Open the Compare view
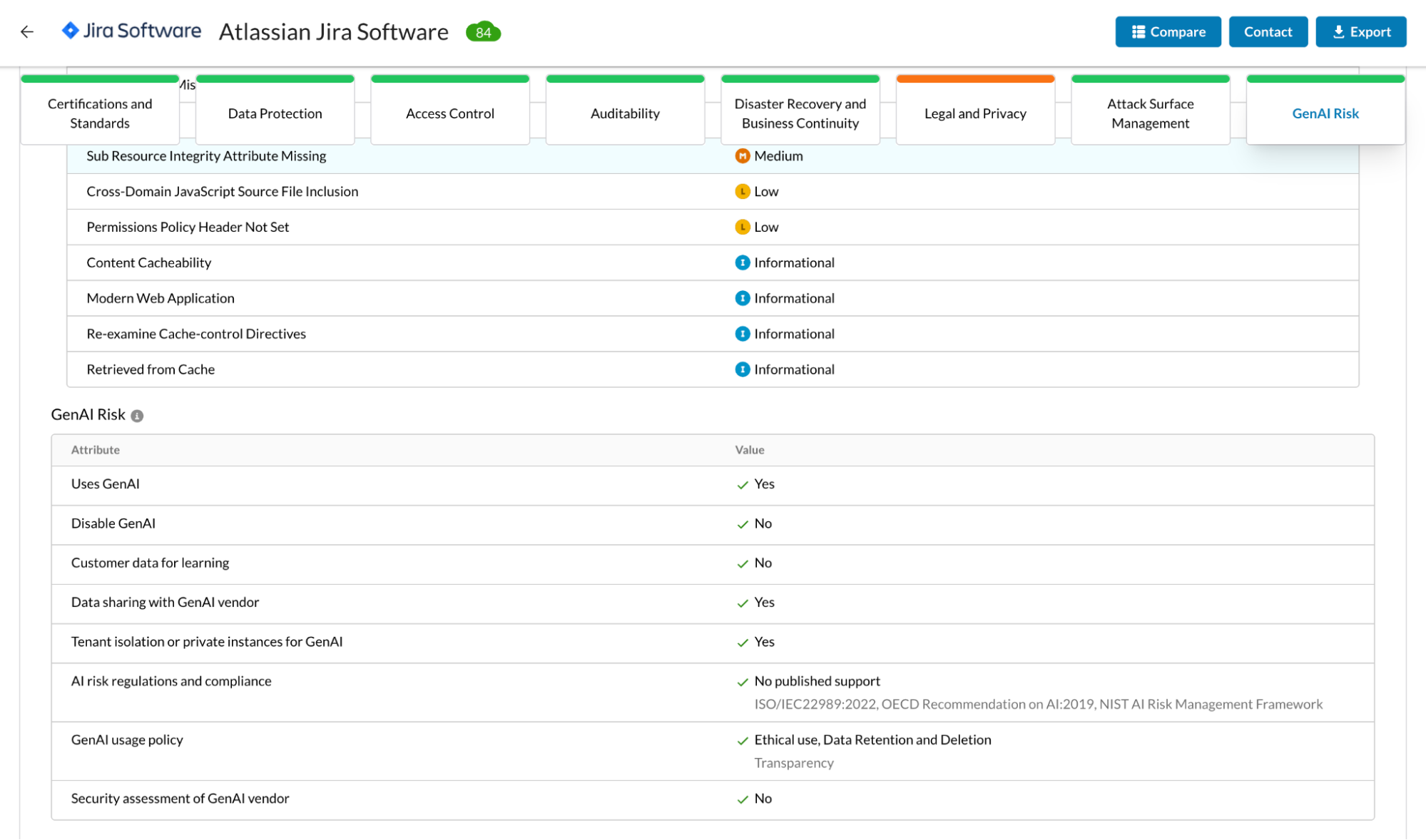1426x840 pixels. coord(1168,32)
